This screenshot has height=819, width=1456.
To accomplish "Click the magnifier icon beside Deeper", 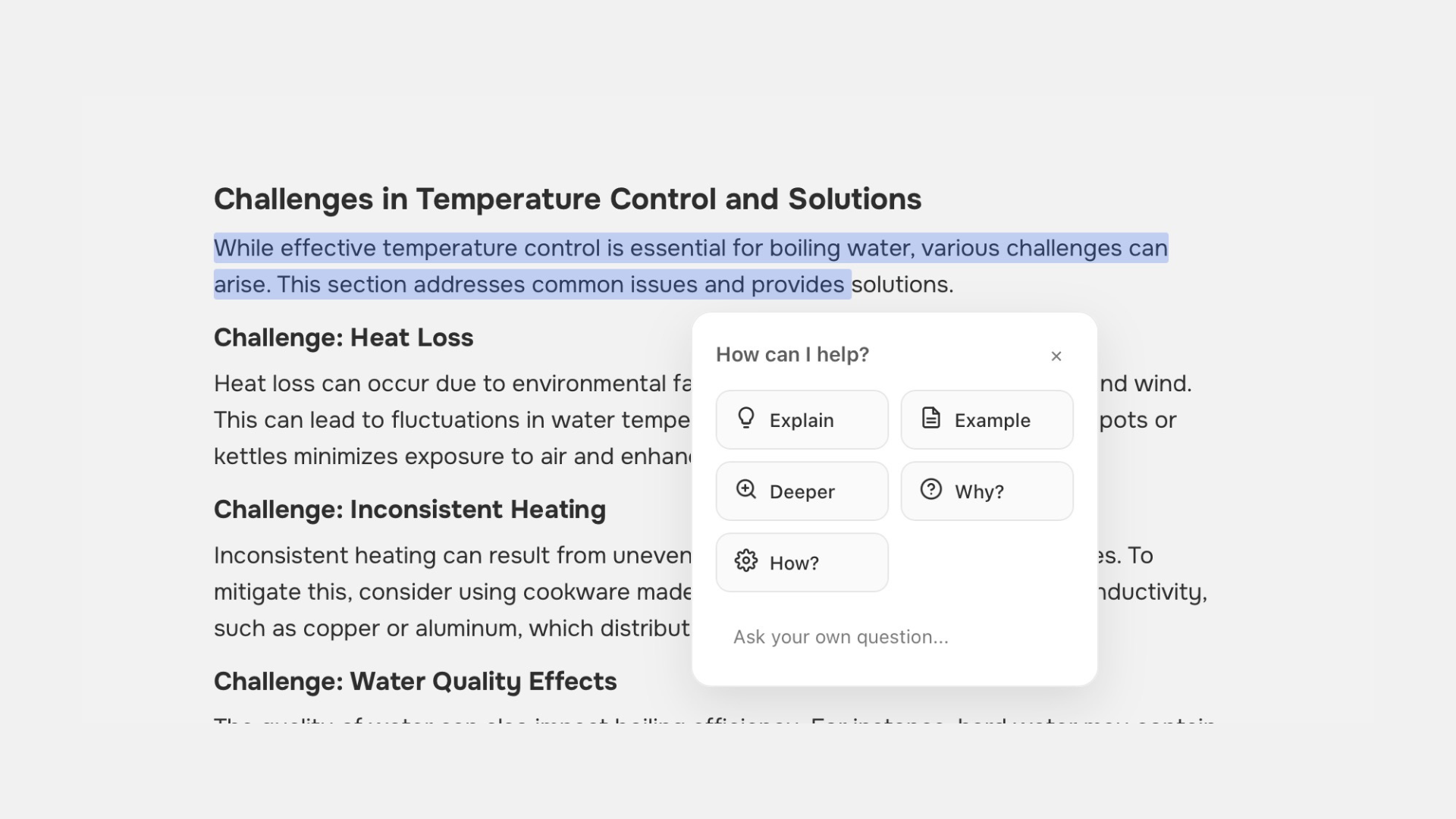I will tap(746, 490).
